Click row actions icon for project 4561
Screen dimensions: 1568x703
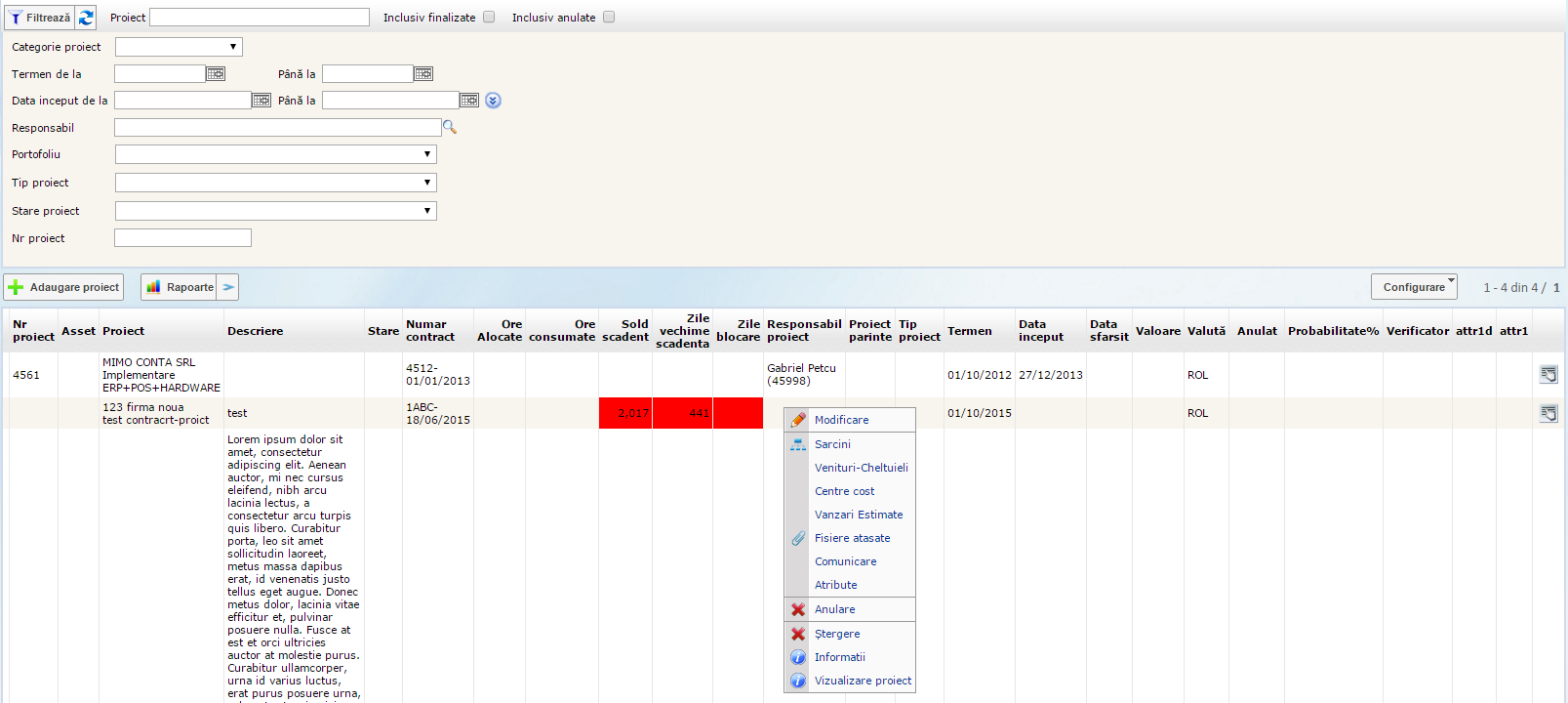tap(1548, 375)
